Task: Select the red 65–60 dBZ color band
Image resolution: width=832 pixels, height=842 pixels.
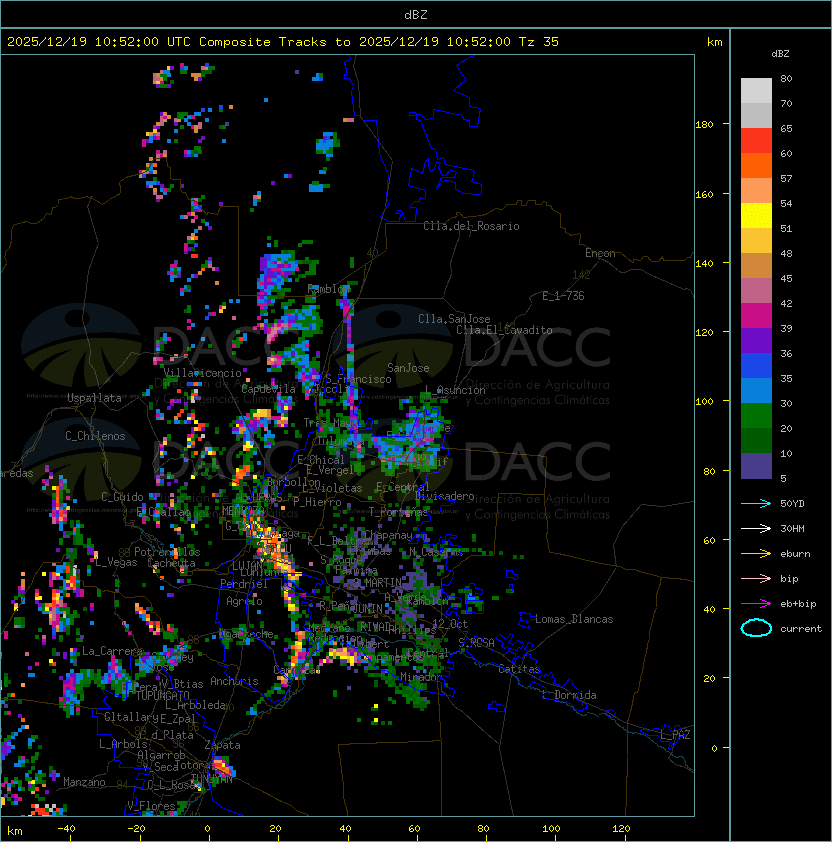Action: (x=756, y=141)
